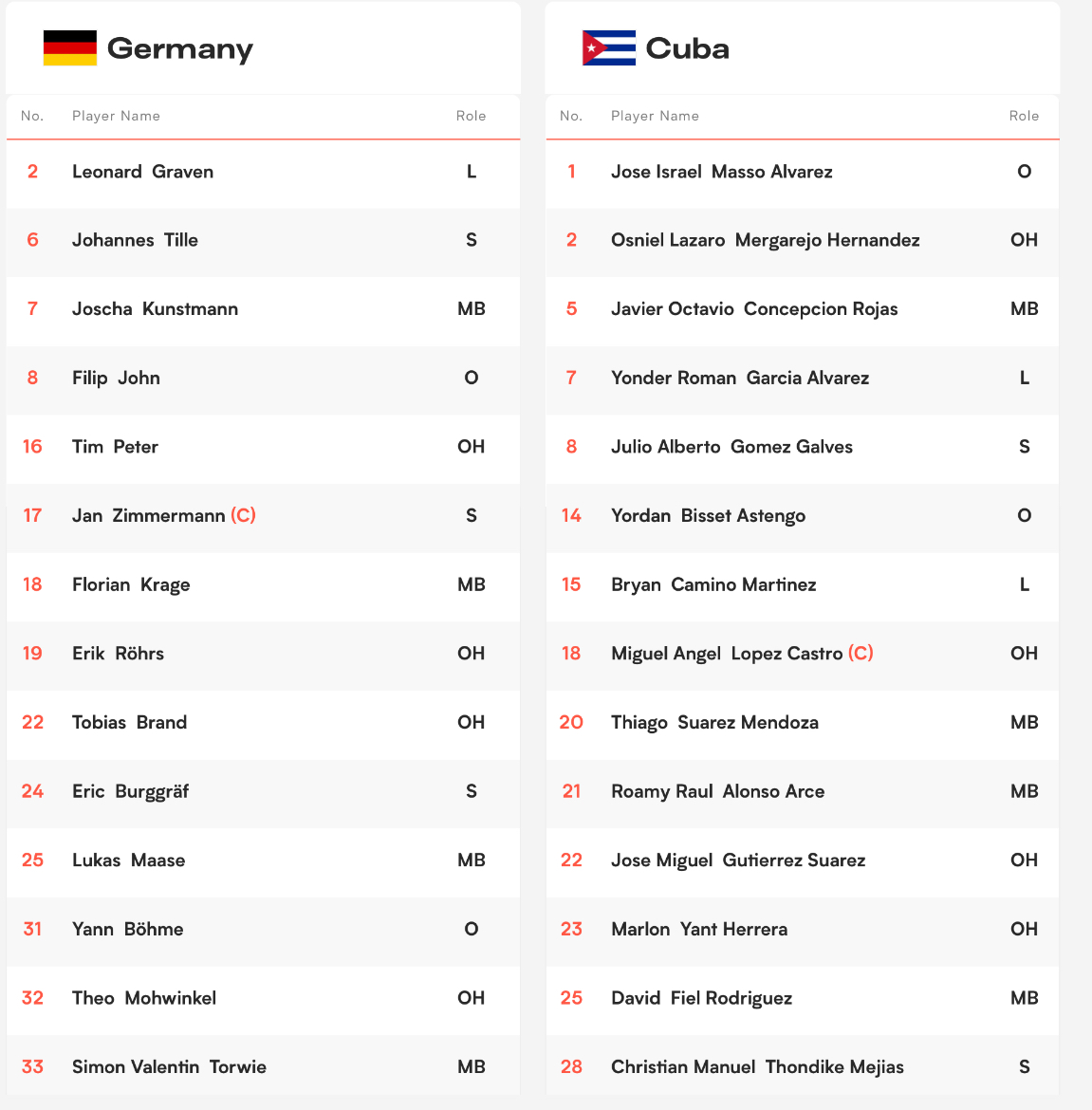Click Germany's No. column header
This screenshot has width=1092, height=1110.
[x=32, y=116]
